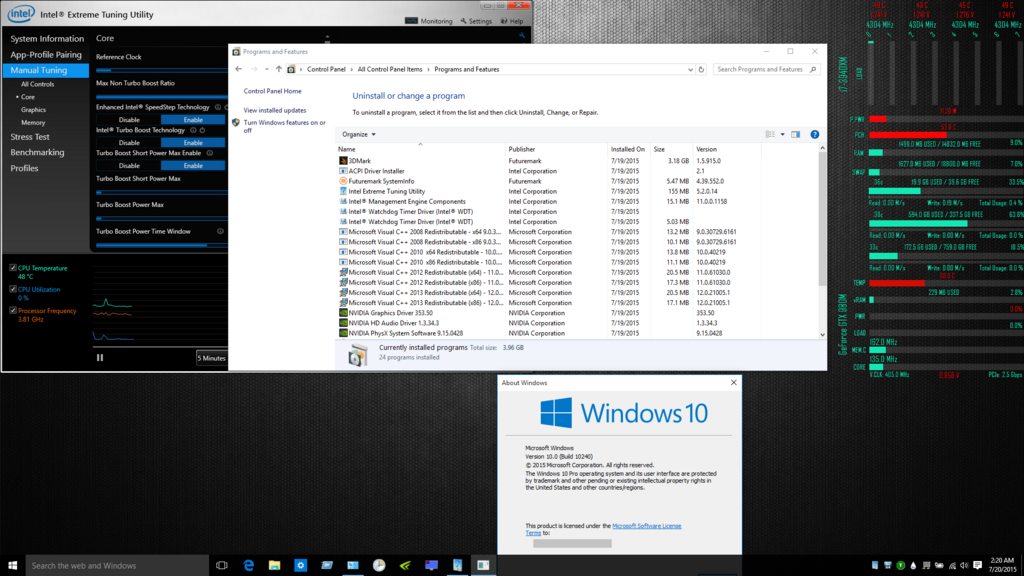The height and width of the screenshot is (576, 1024).
Task: Click Turn Windows features on or off
Action: point(285,126)
